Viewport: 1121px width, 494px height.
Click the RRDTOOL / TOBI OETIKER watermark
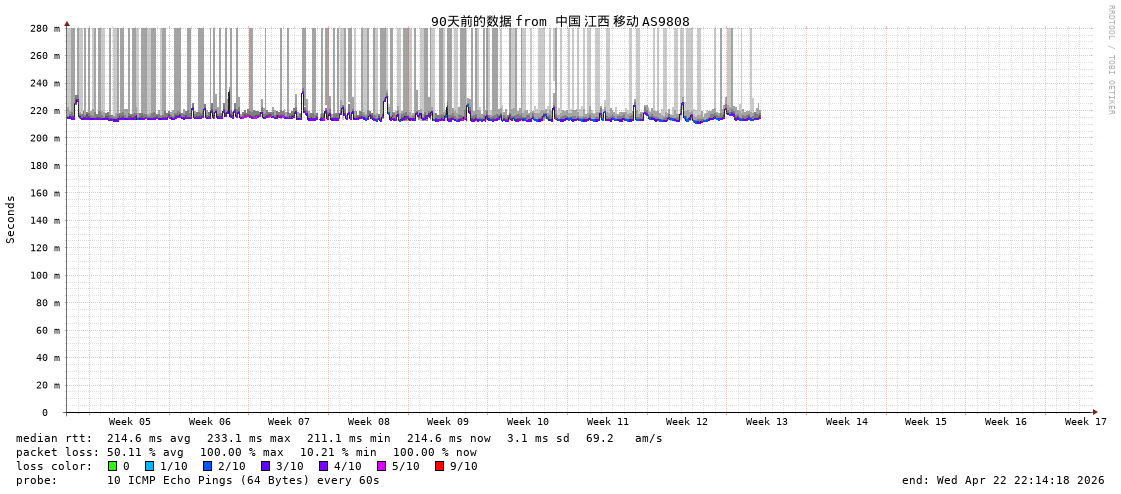click(x=1110, y=60)
